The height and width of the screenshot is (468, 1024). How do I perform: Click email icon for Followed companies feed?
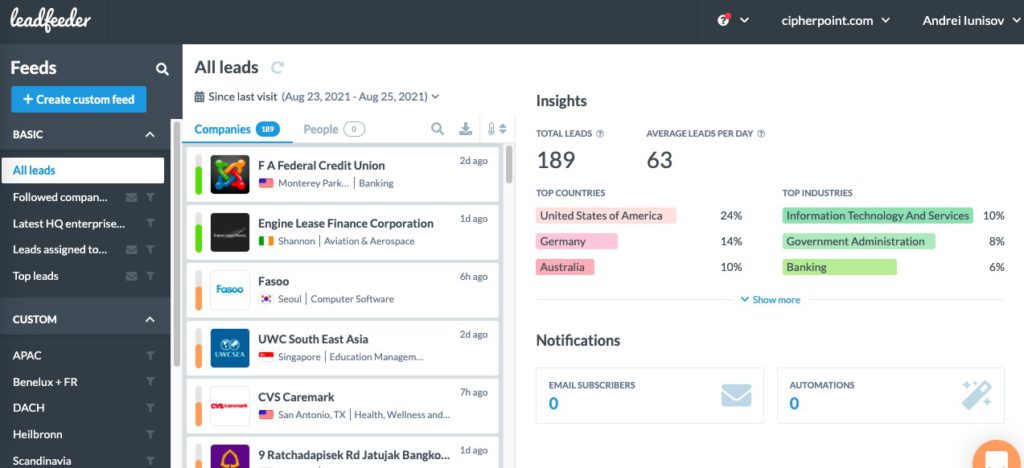[131, 197]
